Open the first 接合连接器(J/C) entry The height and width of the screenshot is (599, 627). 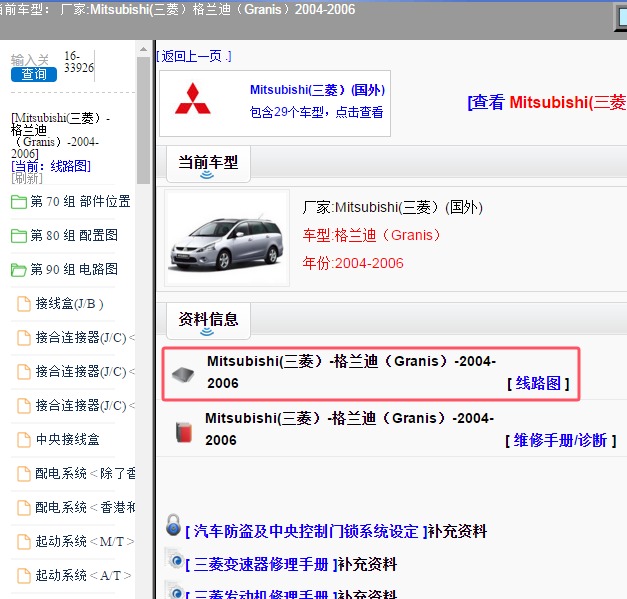(x=85, y=338)
